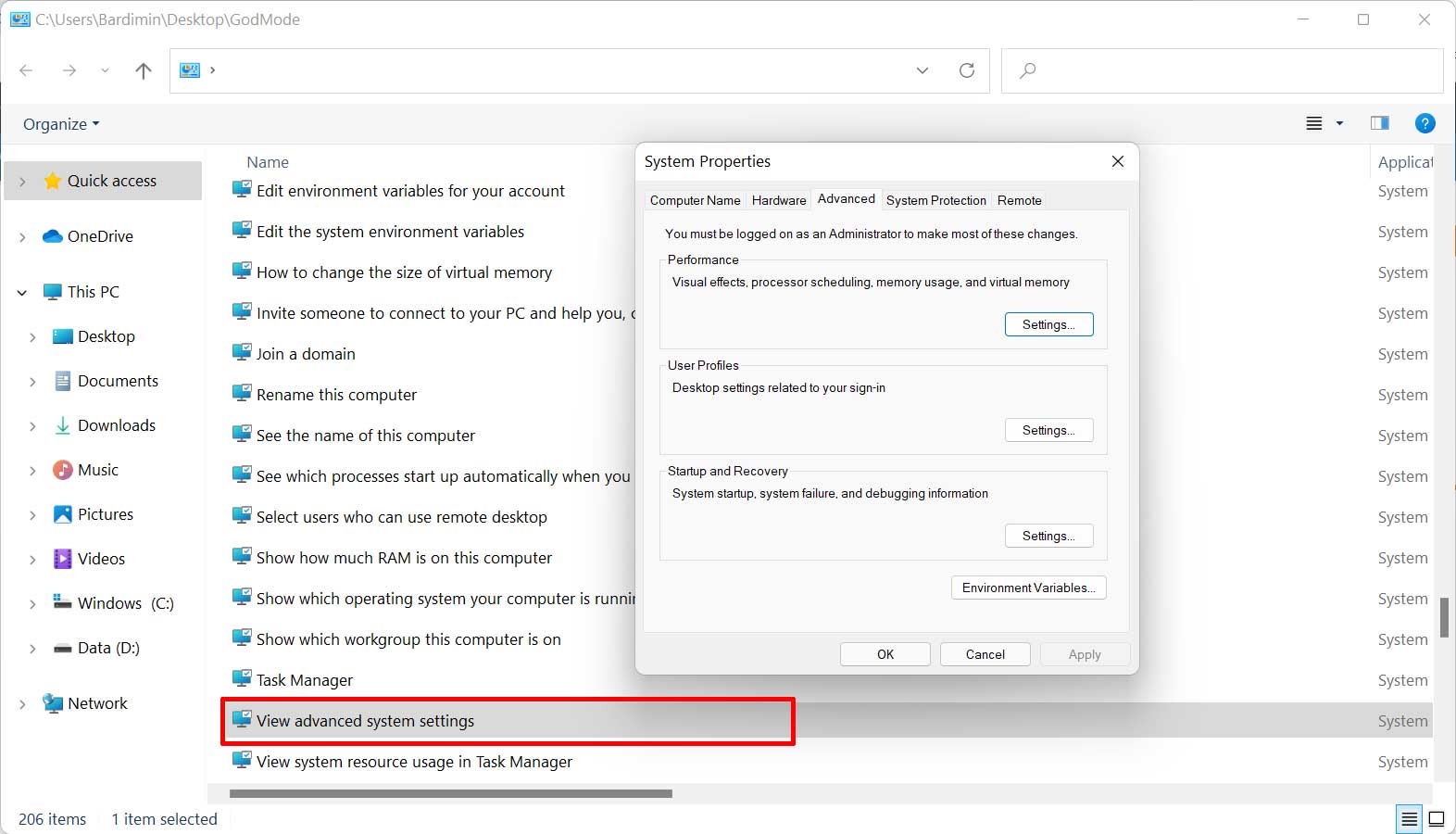Click the Windows (C:) drive icon
This screenshot has width=1456, height=834.
click(63, 601)
